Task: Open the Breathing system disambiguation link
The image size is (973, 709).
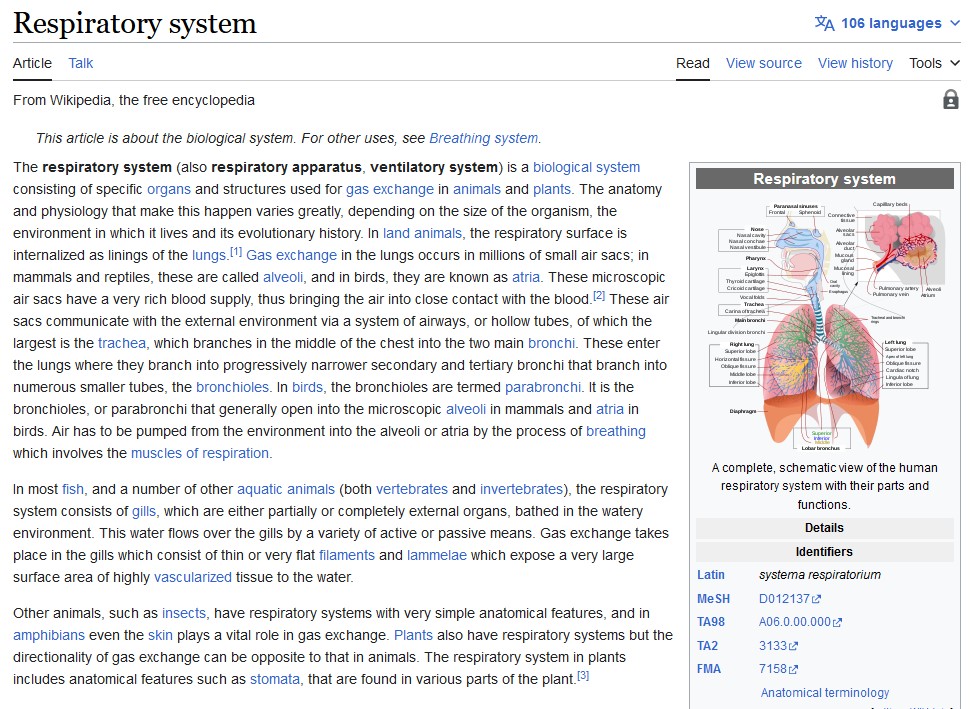Action: 483,138
